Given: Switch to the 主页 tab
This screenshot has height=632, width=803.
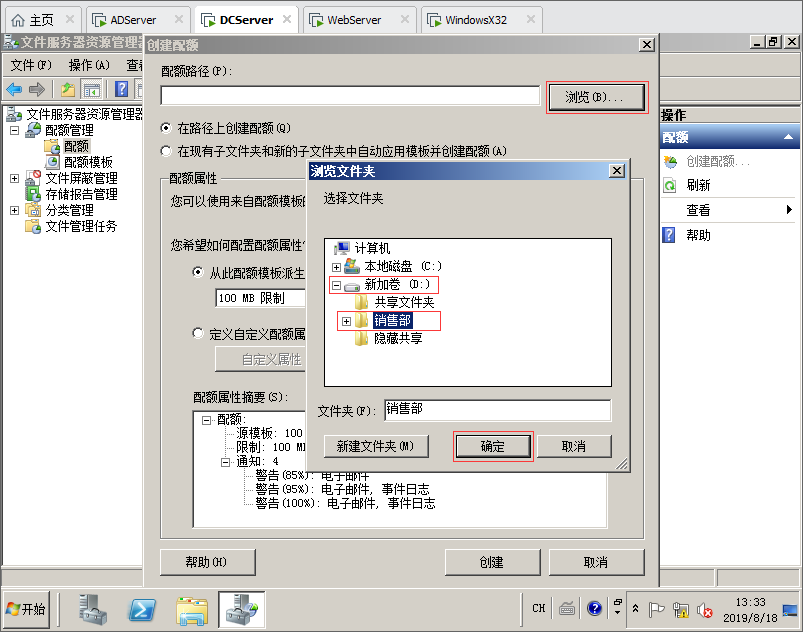Looking at the screenshot, I should point(41,20).
